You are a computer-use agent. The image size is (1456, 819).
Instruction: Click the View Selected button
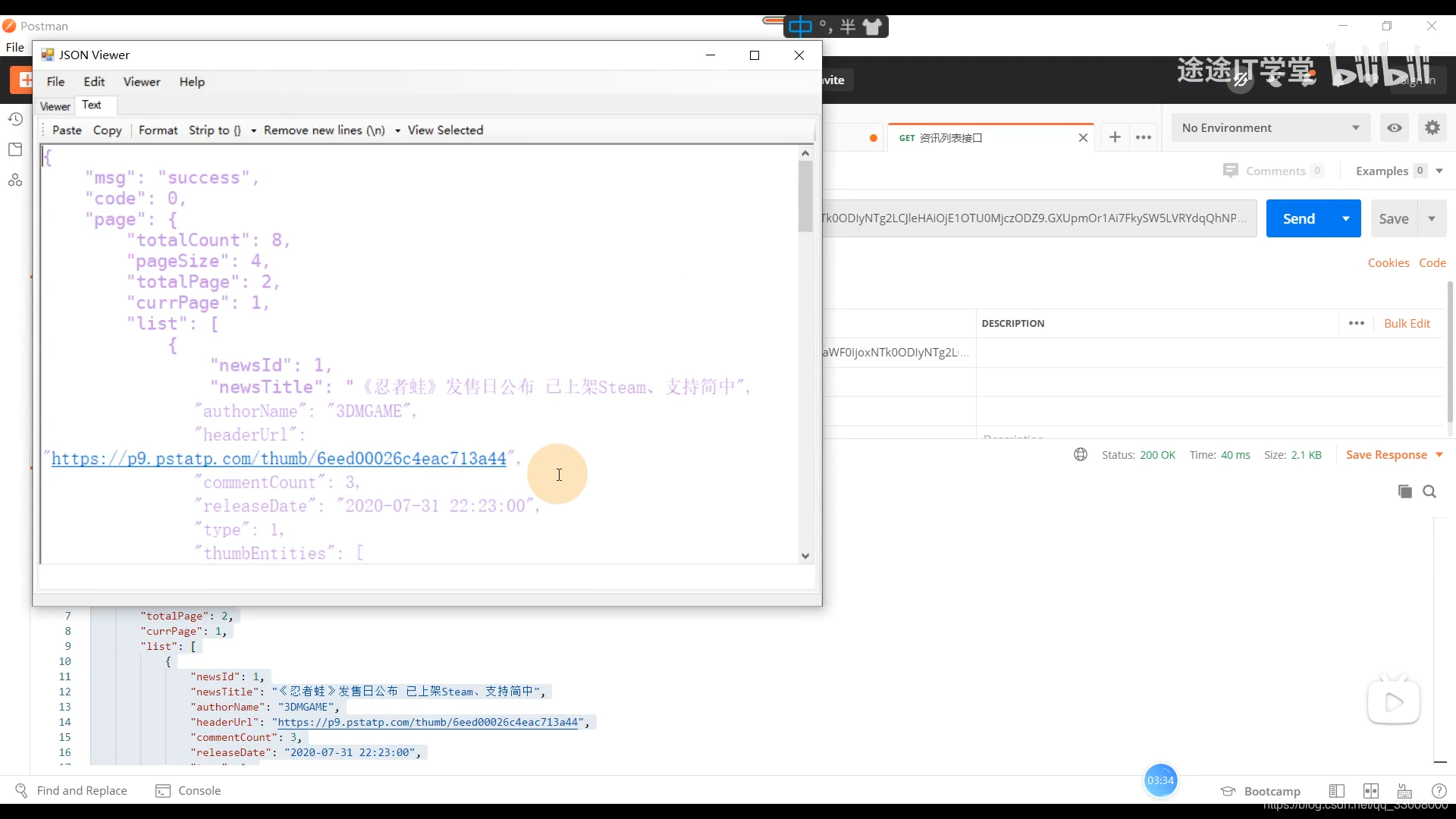445,130
